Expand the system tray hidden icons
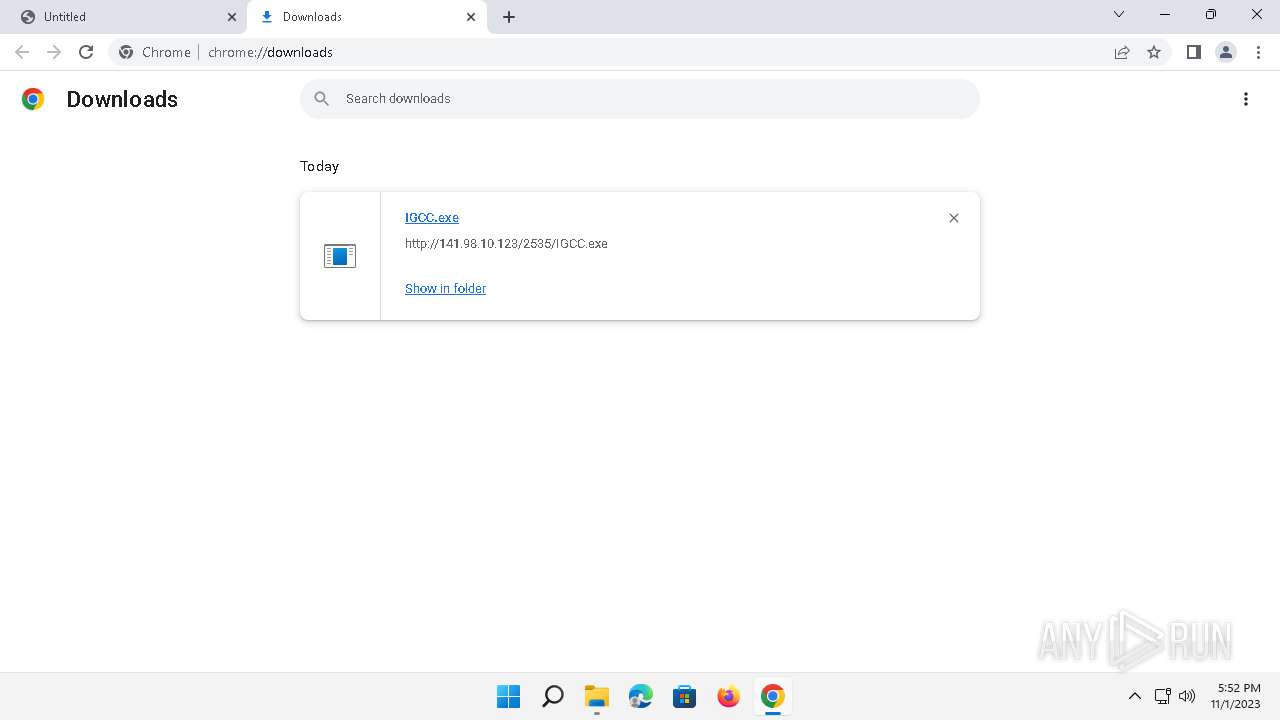Screen dimensions: 1280x720 (x=1134, y=696)
